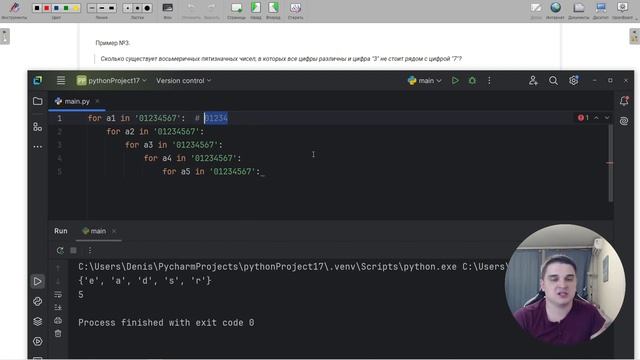Open Run panel more options dots
Image resolution: width=640 pixels, height=360 pixels.
point(90,250)
